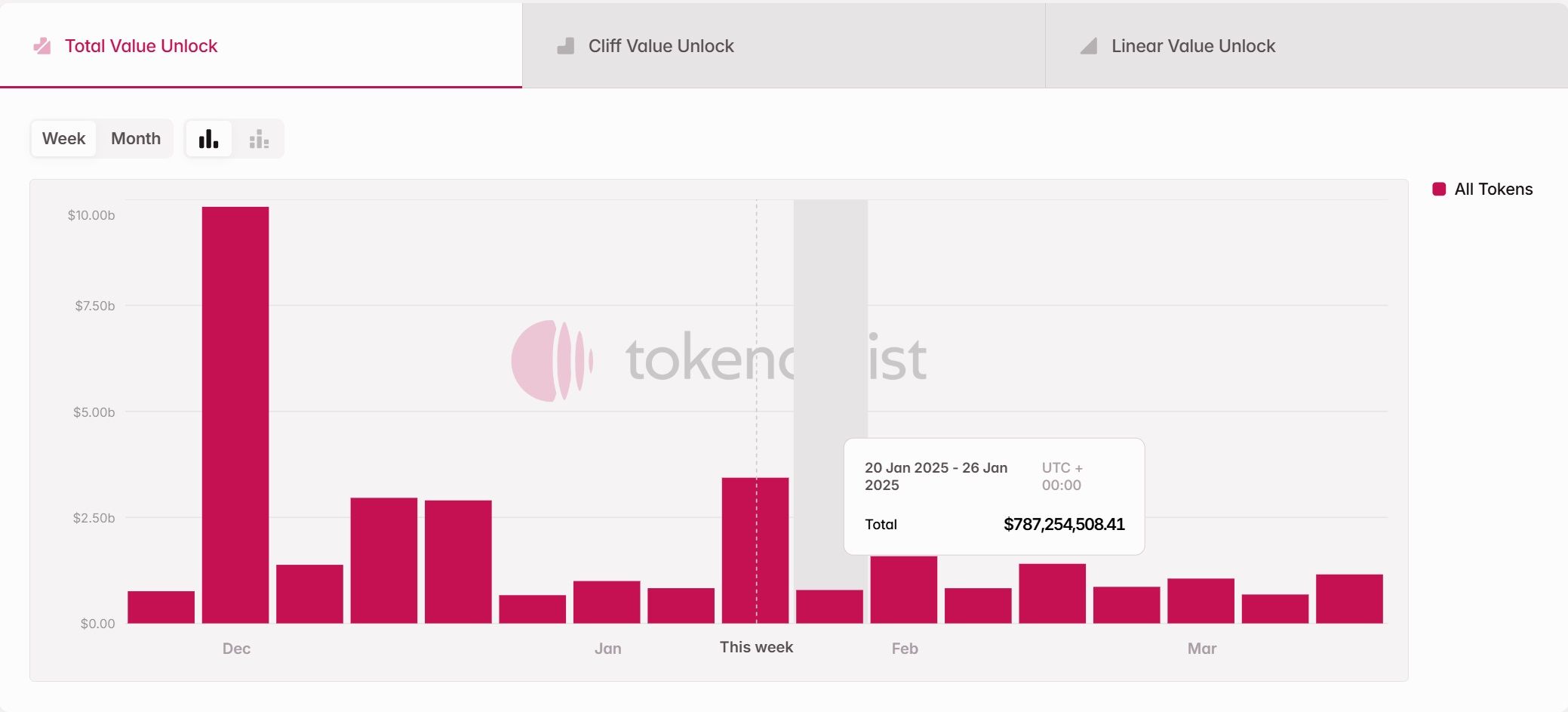Screen dimensions: 1568x712
Task: Click the first bar on the left
Action: coord(161,607)
